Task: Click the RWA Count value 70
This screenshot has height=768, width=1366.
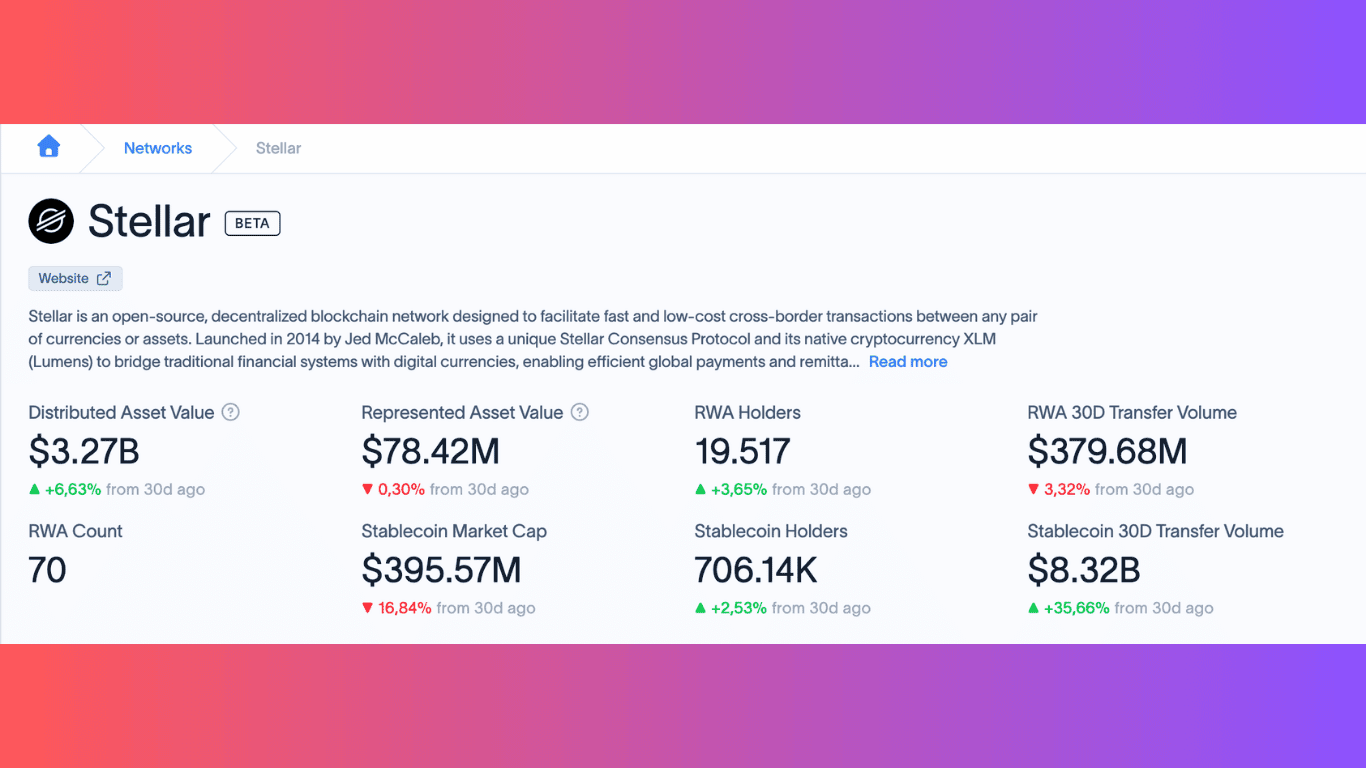Action: 47,571
